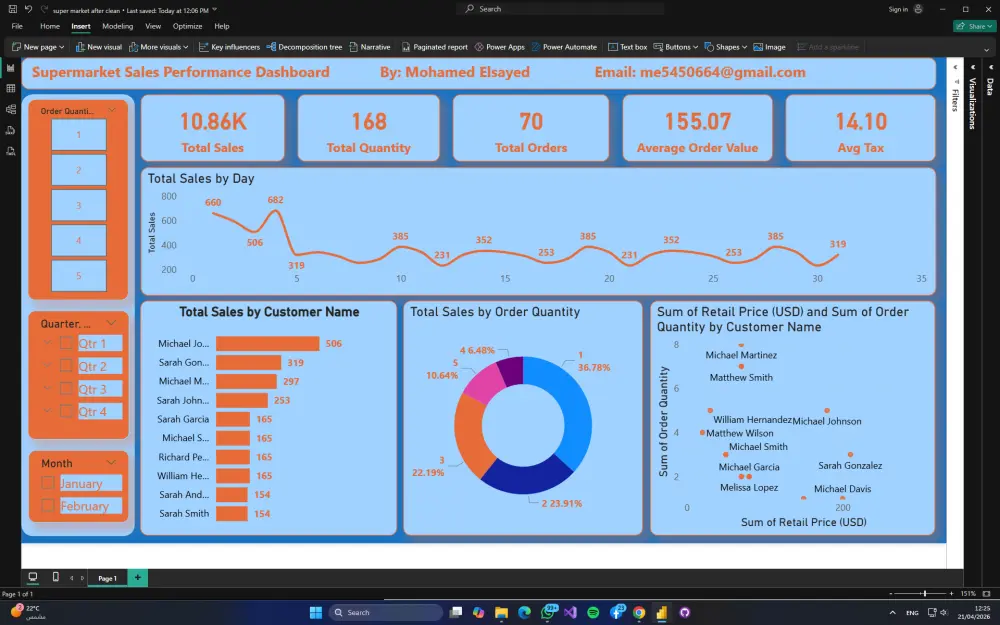
Task: Add a new page with plus button
Action: (137, 578)
